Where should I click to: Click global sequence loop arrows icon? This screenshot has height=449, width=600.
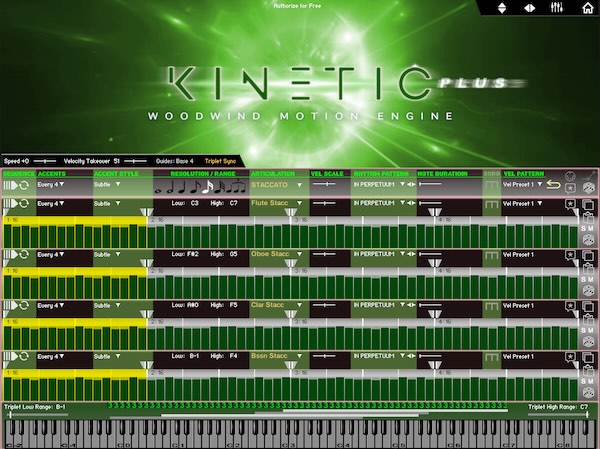pyautogui.click(x=24, y=185)
